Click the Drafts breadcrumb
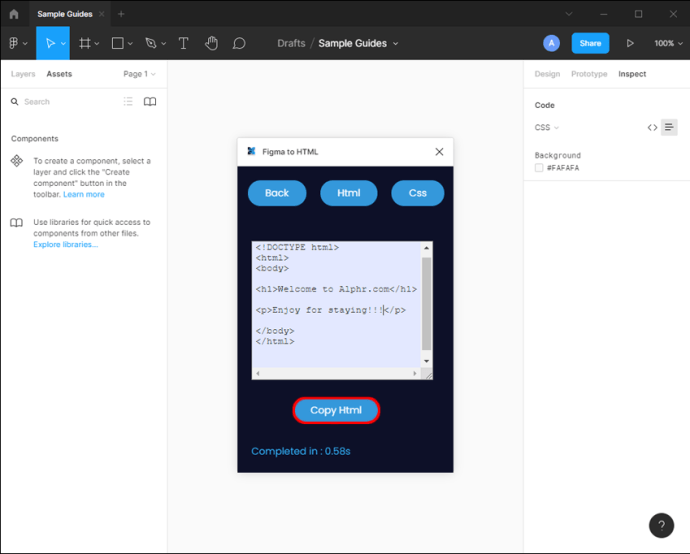Viewport: 690px width, 554px height. point(291,43)
